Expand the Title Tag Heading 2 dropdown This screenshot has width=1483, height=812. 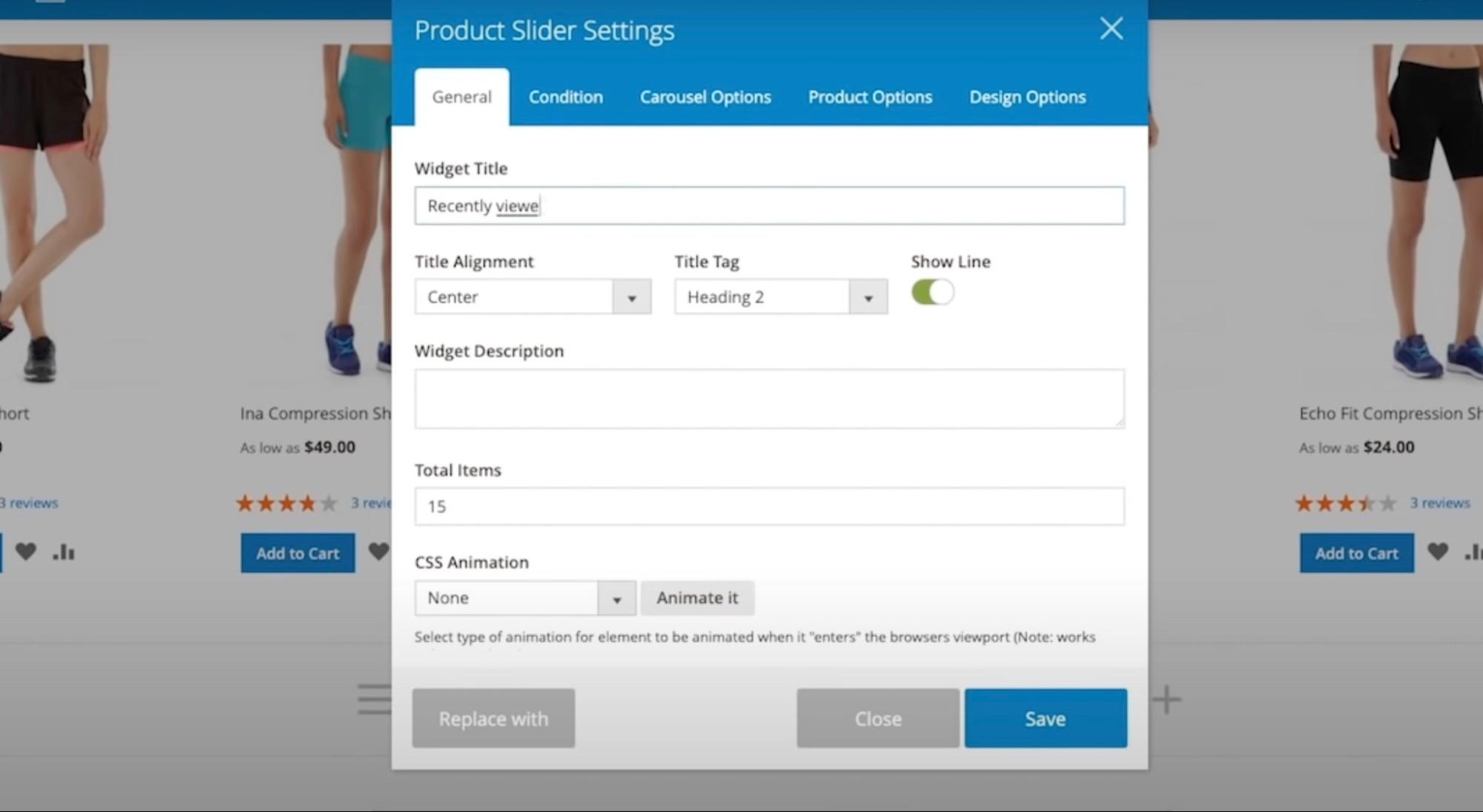click(x=780, y=297)
